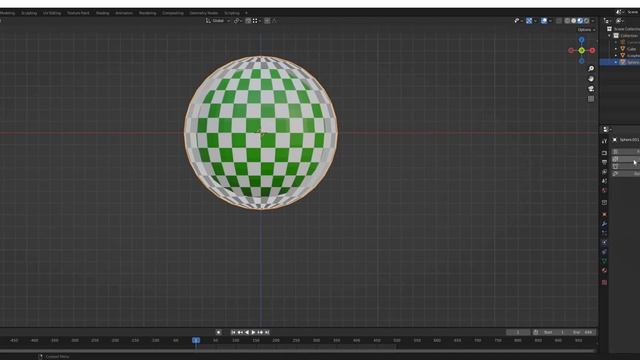This screenshot has width=640, height=360.
Task: Open the Options dropdown in viewport
Action: point(587,30)
